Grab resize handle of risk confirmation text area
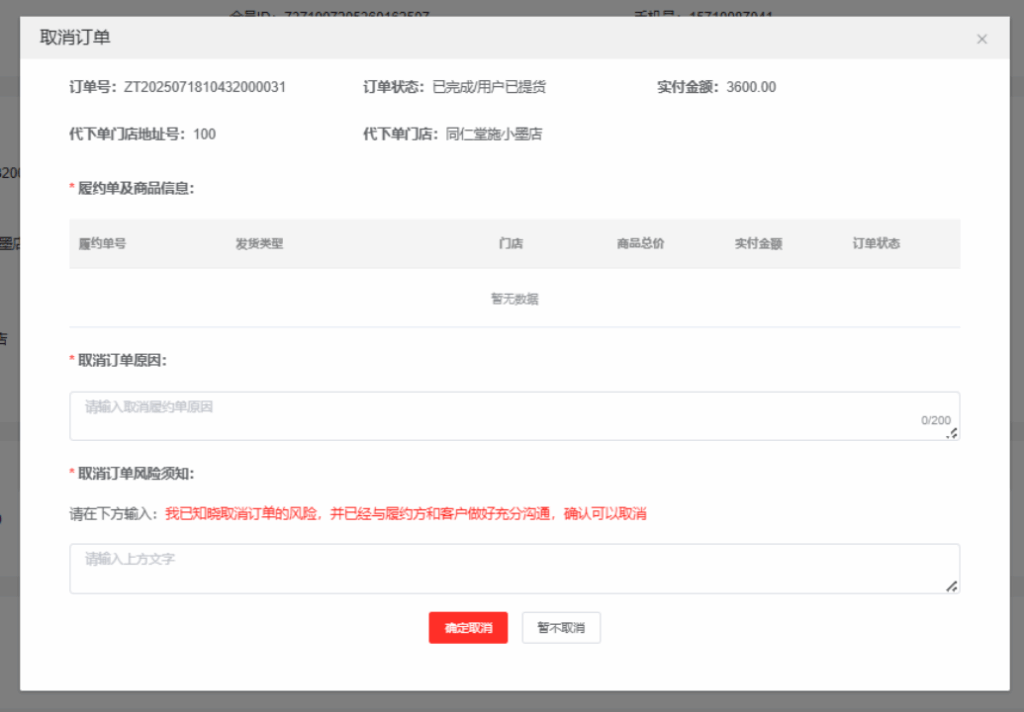 952,586
